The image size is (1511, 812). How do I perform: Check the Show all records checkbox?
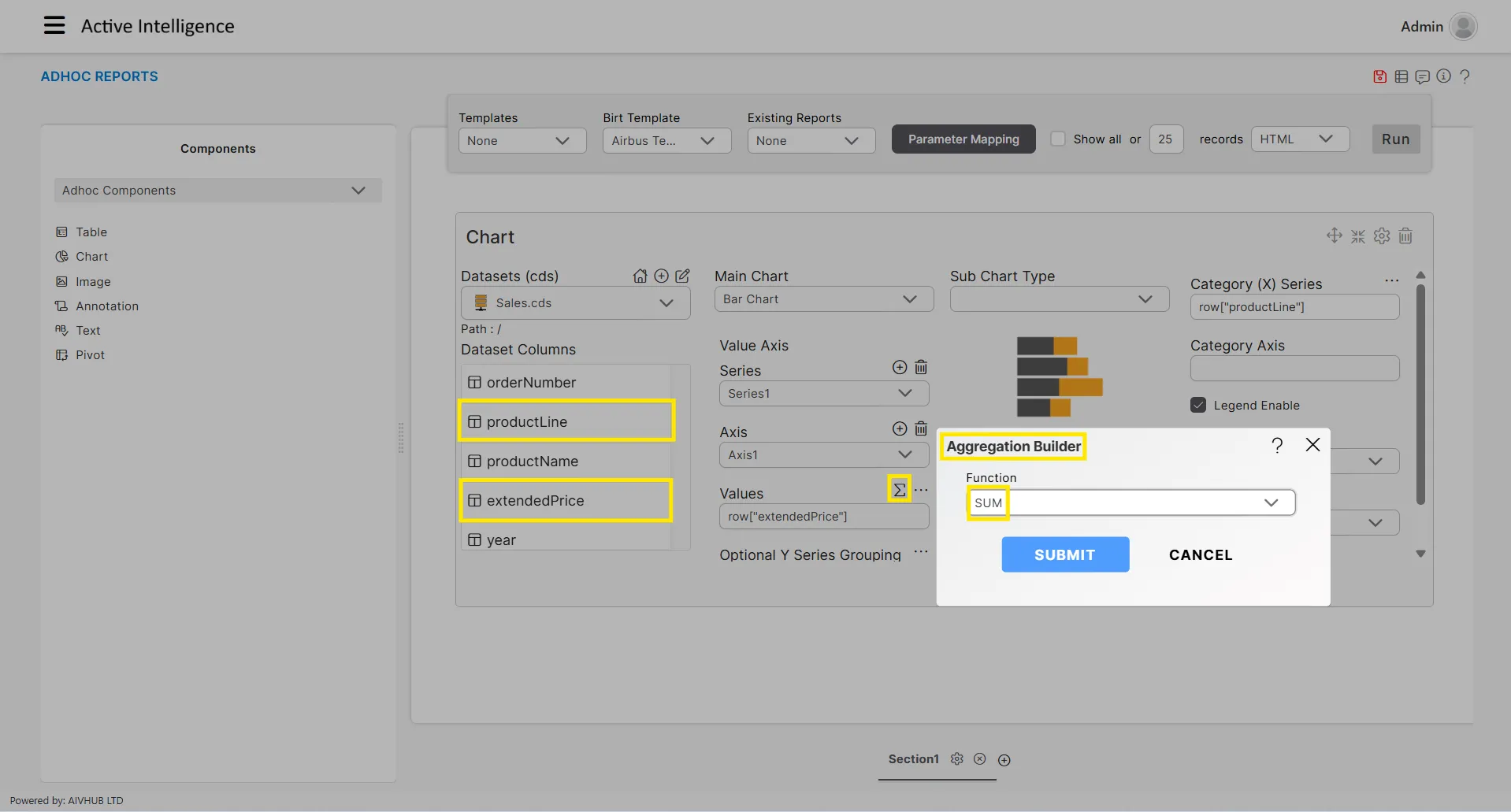click(1058, 139)
